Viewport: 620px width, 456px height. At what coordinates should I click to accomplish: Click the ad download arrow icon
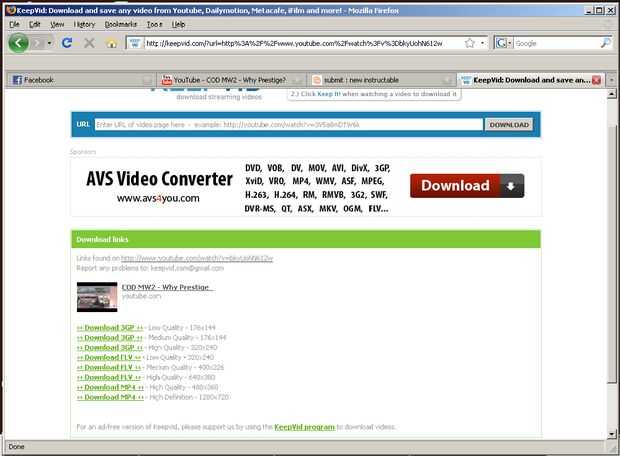coord(511,185)
